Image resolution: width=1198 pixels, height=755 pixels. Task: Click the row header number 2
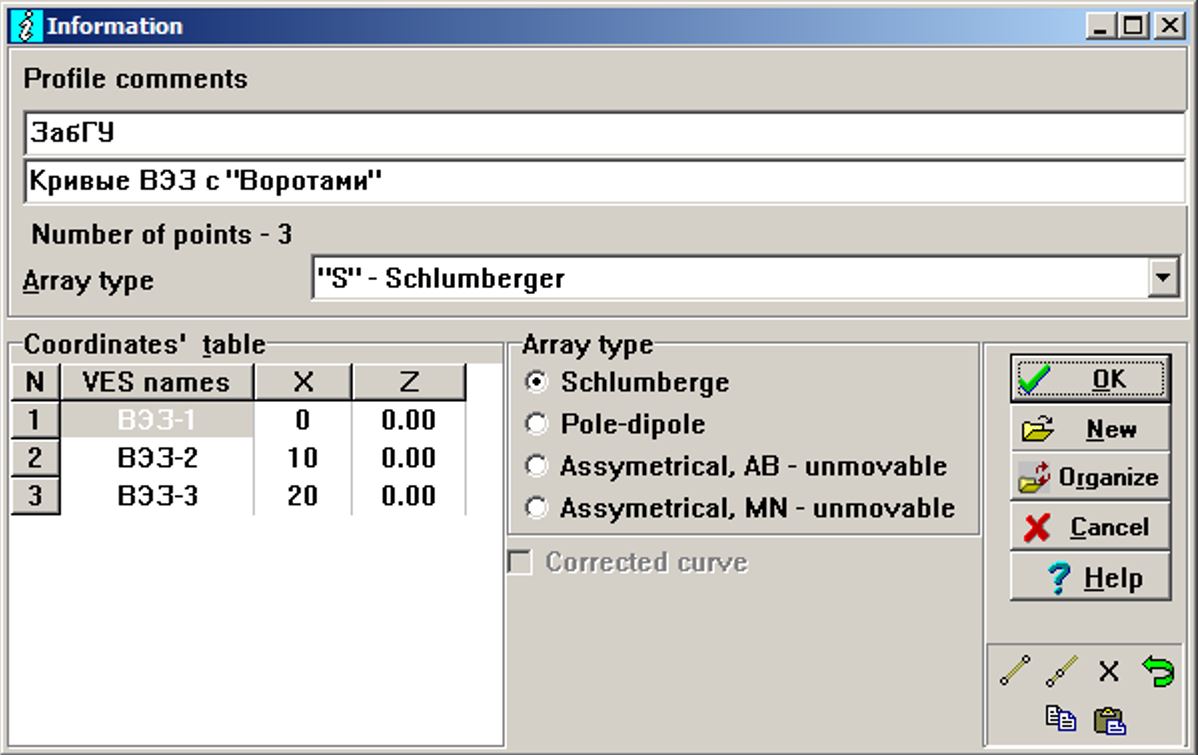click(x=35, y=458)
